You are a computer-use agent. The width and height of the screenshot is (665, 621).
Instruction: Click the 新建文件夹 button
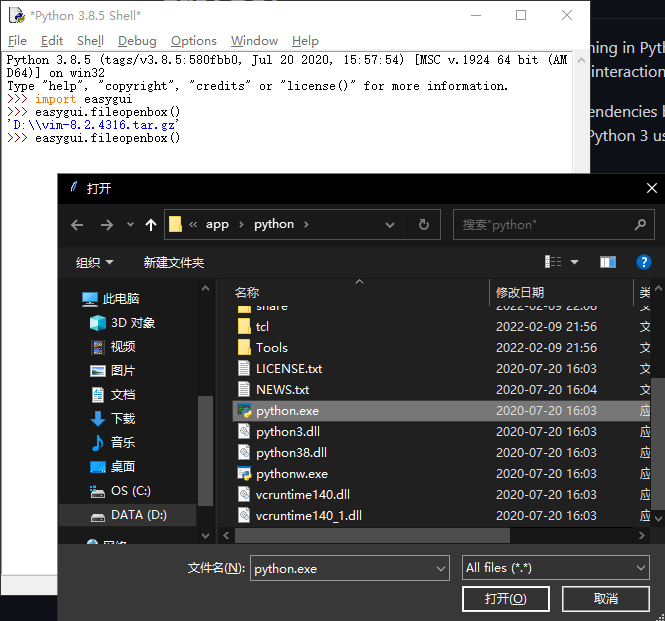point(173,263)
